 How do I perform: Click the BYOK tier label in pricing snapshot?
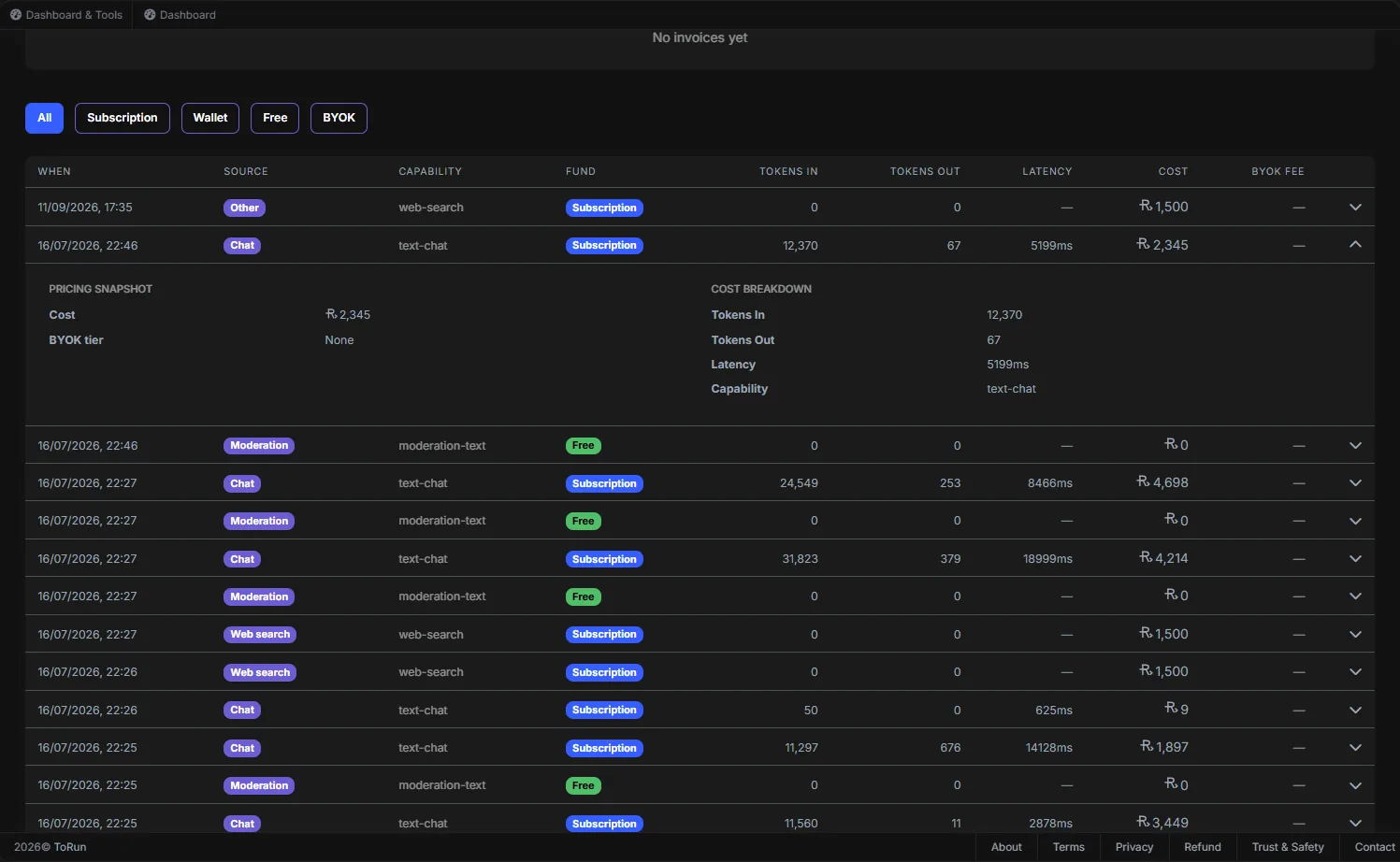click(76, 340)
